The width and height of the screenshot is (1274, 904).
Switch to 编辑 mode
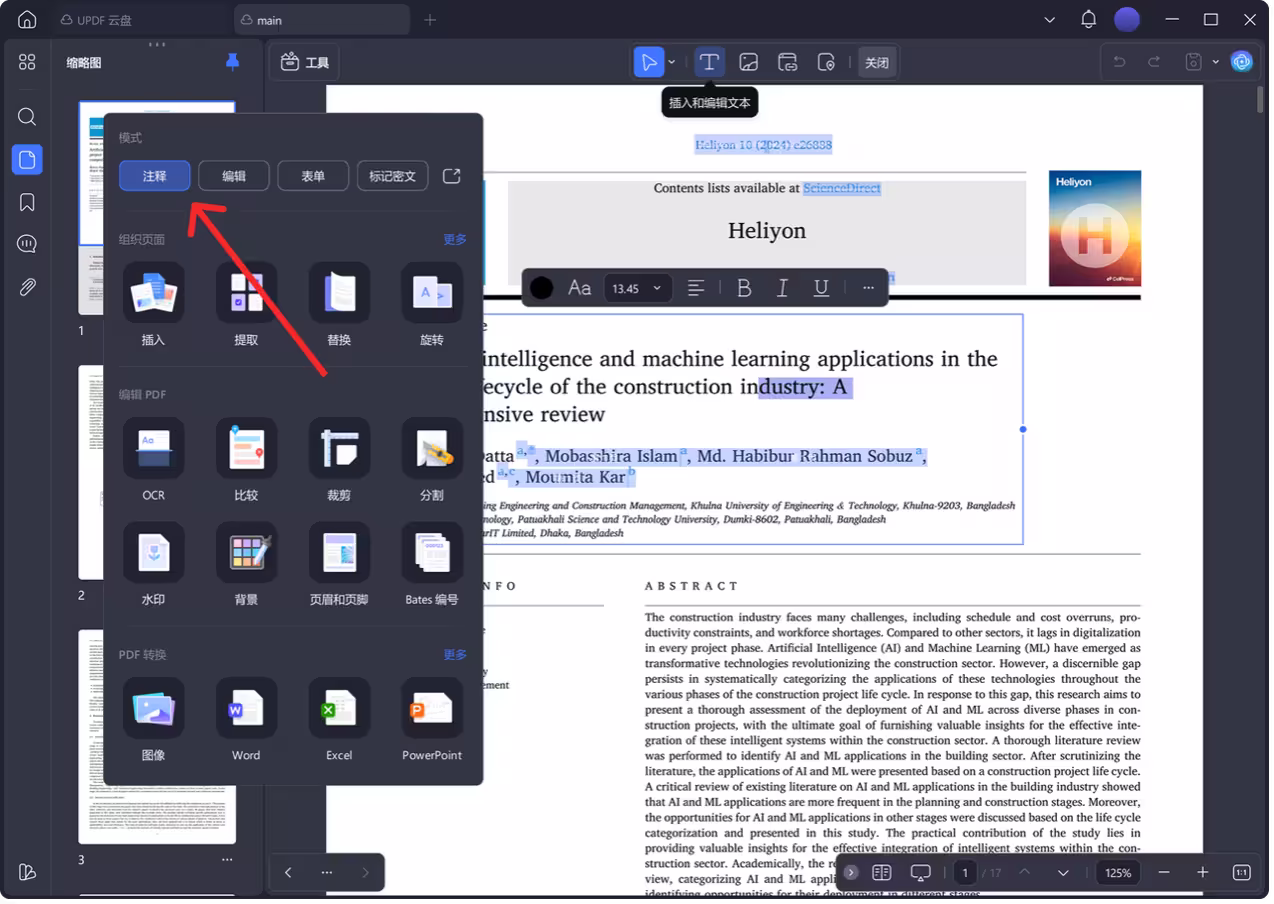click(x=234, y=176)
